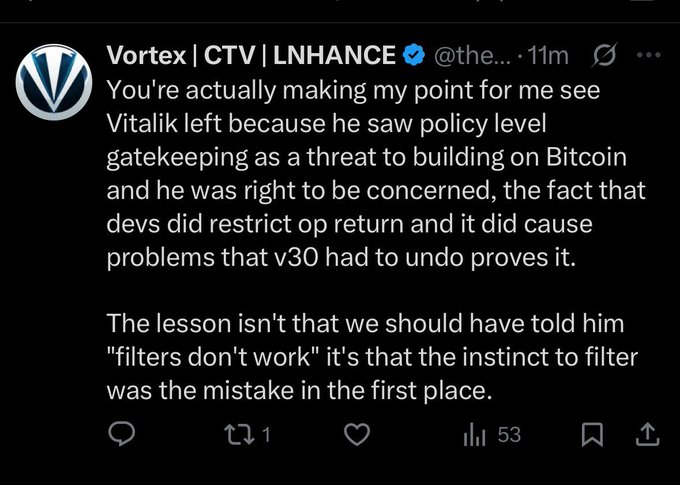Click the Grok slashed-circle icon beside timestamp

pos(603,55)
